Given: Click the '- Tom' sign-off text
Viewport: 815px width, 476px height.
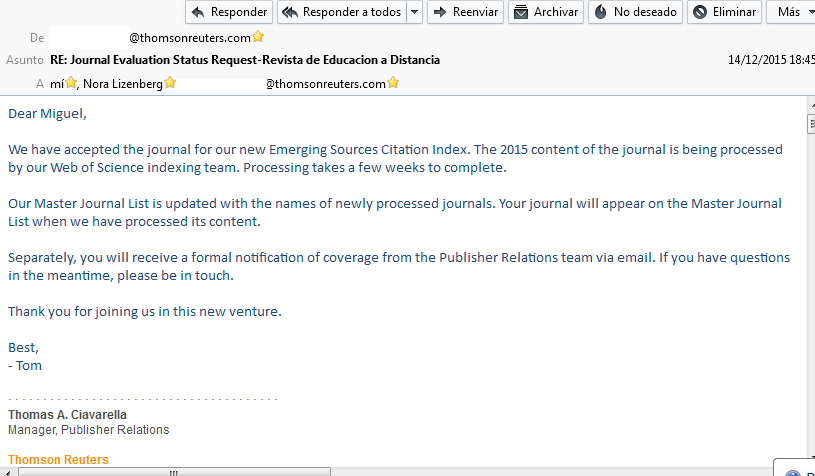Looking at the screenshot, I should coord(25,365).
